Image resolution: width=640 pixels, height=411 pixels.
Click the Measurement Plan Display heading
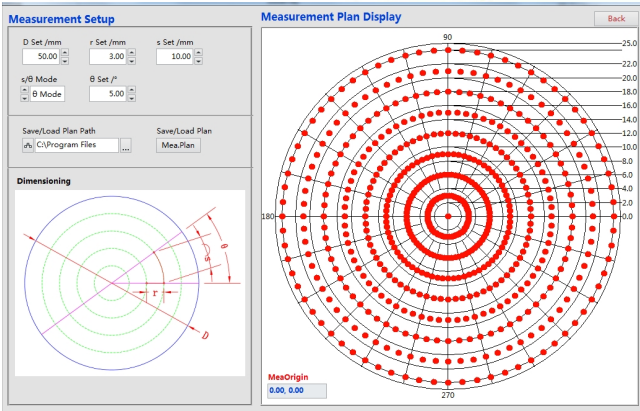[x=331, y=17]
